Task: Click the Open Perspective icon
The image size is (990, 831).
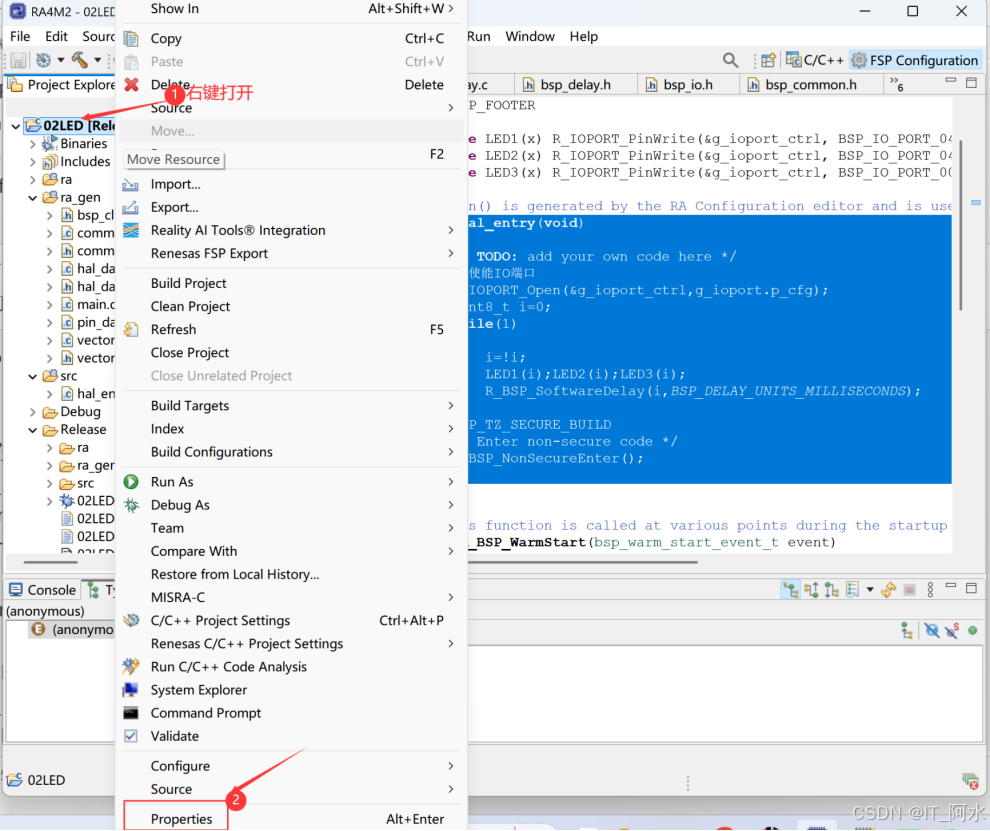Action: pyautogui.click(x=768, y=60)
